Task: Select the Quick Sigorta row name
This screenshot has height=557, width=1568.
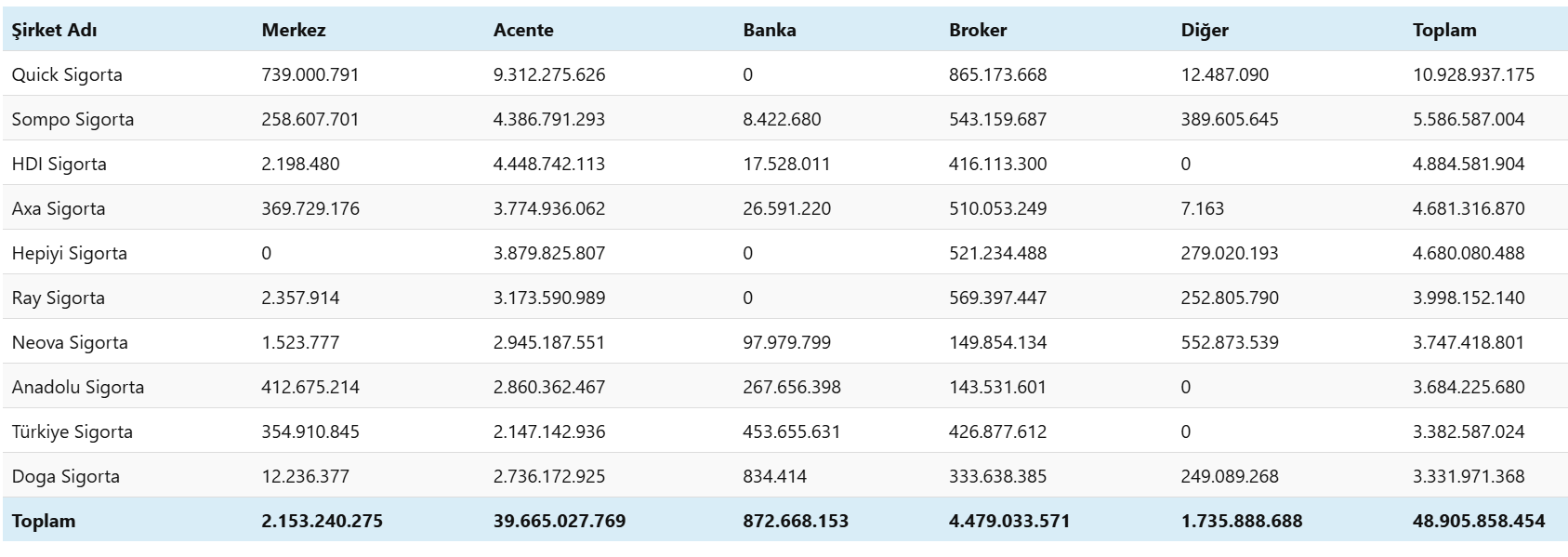Action: tap(67, 74)
